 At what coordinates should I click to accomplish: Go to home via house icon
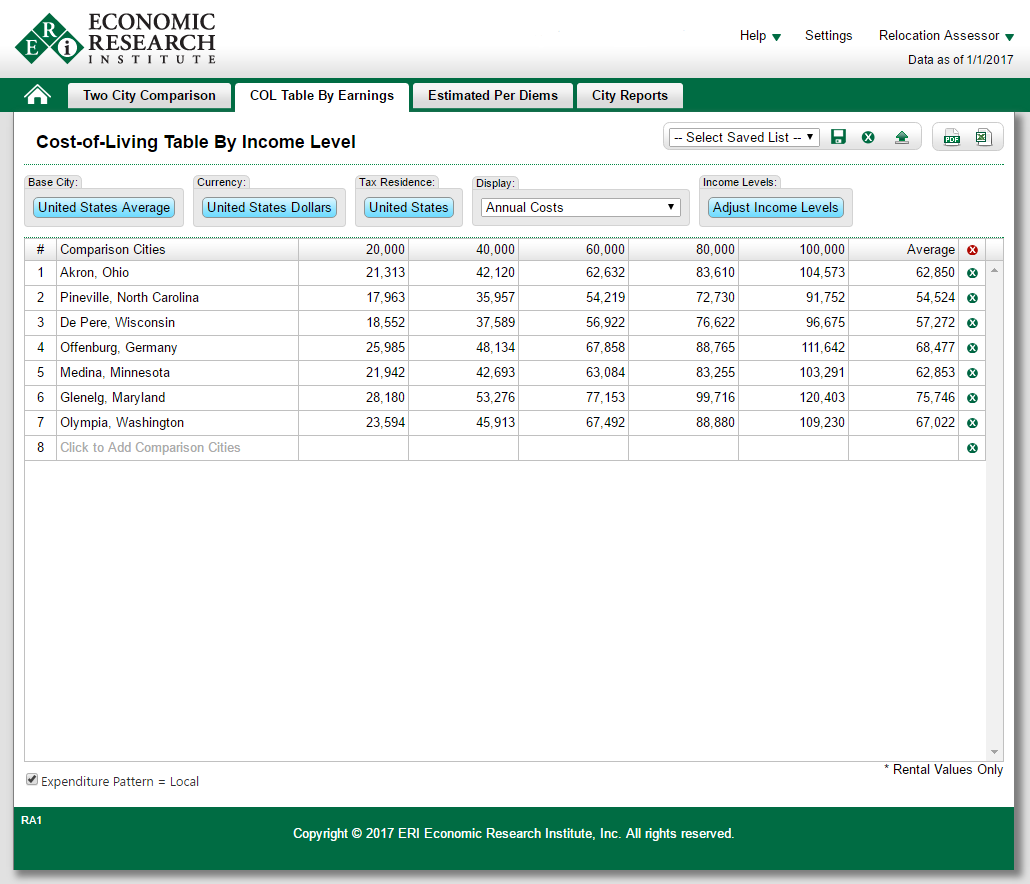tap(37, 95)
